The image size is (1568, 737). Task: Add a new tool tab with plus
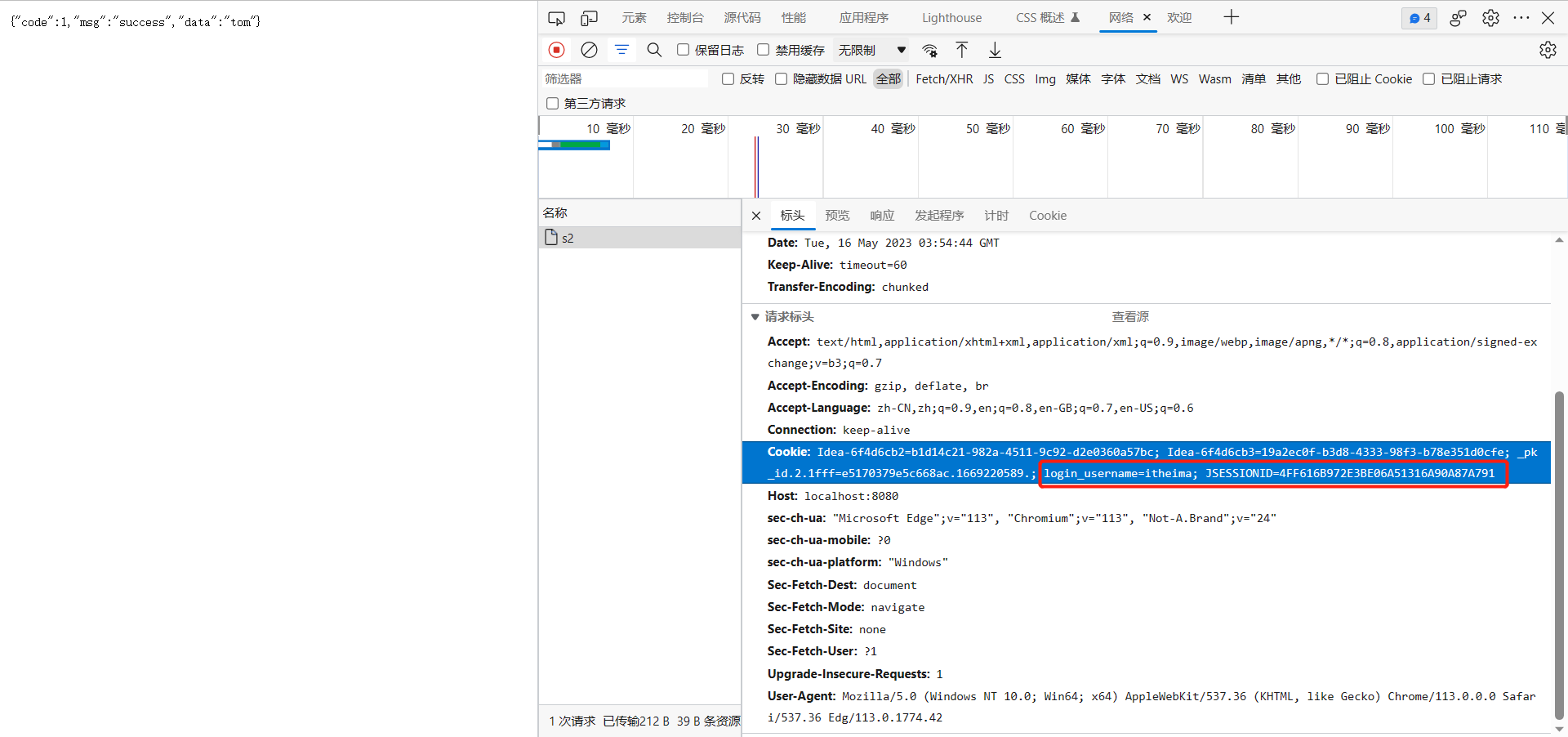click(x=1232, y=17)
